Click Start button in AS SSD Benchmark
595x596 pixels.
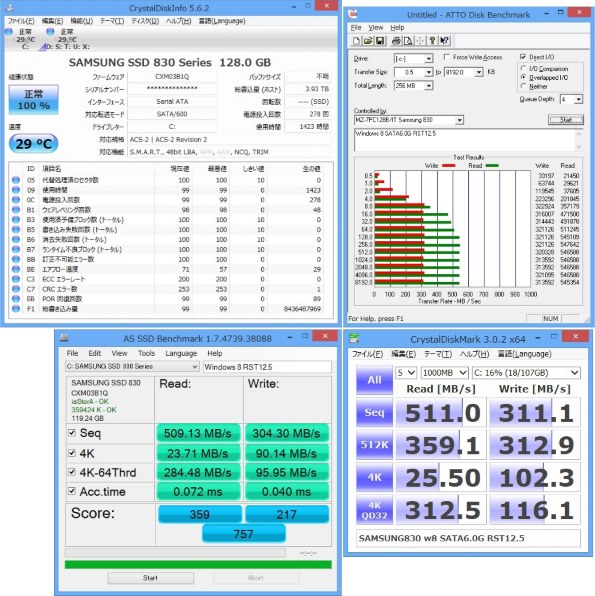[x=151, y=578]
